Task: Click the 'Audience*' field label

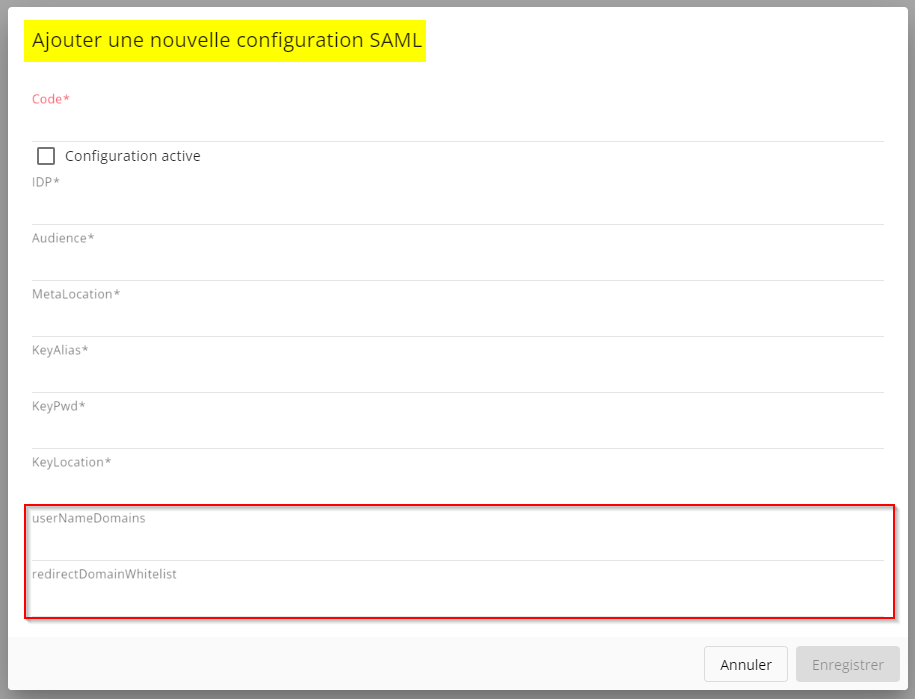Action: coord(63,238)
